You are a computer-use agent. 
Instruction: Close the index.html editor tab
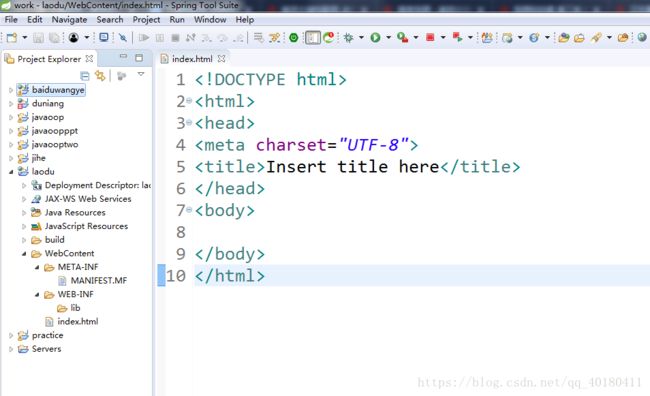(x=222, y=59)
